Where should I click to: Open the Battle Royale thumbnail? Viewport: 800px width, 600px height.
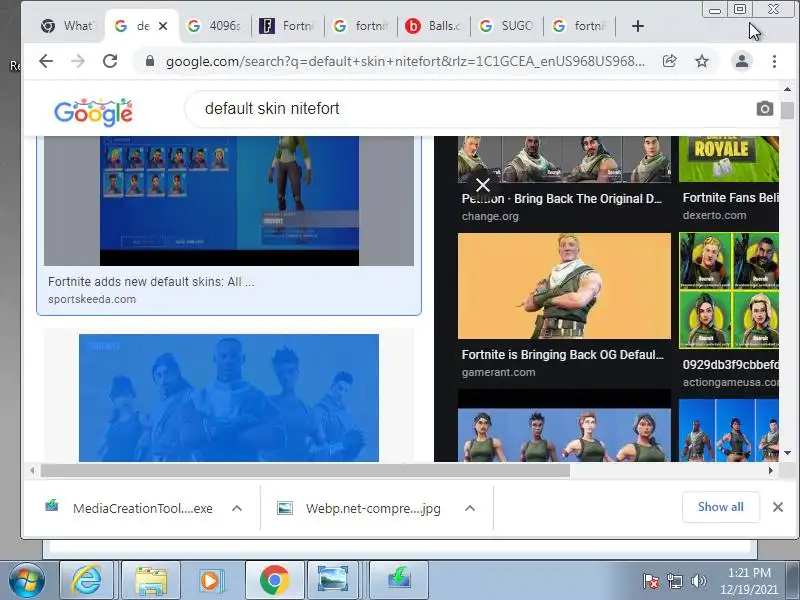(729, 159)
